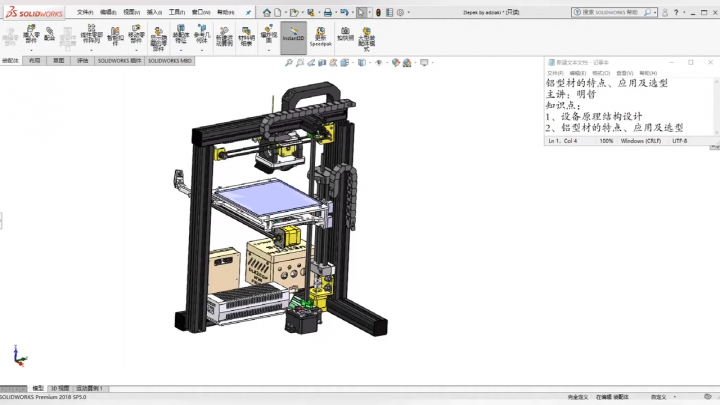The width and height of the screenshot is (720, 405).
Task: Open View Settings monitor icon
Action: pyautogui.click(x=424, y=62)
